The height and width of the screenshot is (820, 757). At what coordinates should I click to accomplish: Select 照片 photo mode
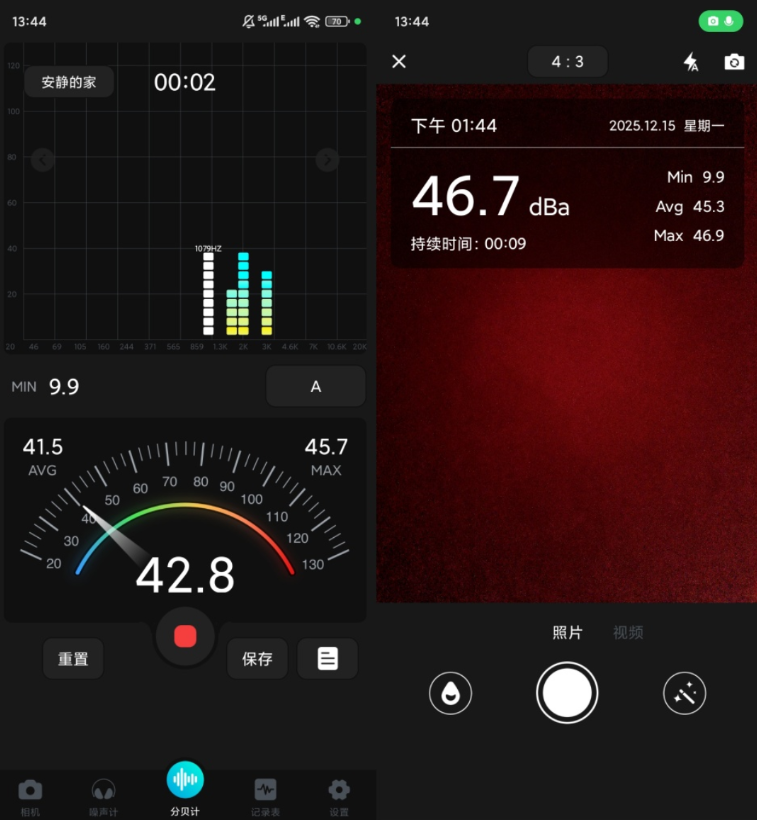[567, 632]
